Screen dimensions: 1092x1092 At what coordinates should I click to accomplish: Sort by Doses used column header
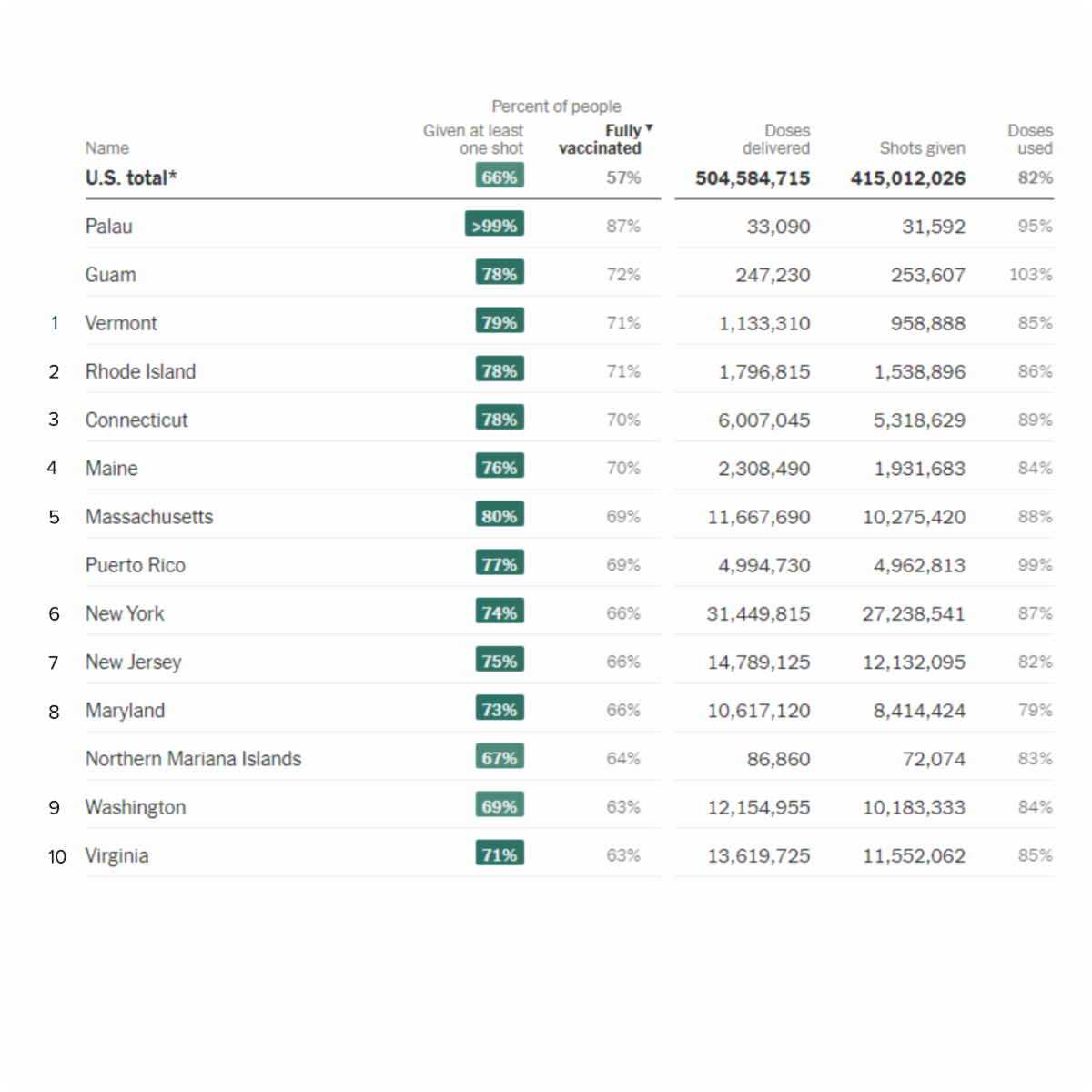(1030, 139)
